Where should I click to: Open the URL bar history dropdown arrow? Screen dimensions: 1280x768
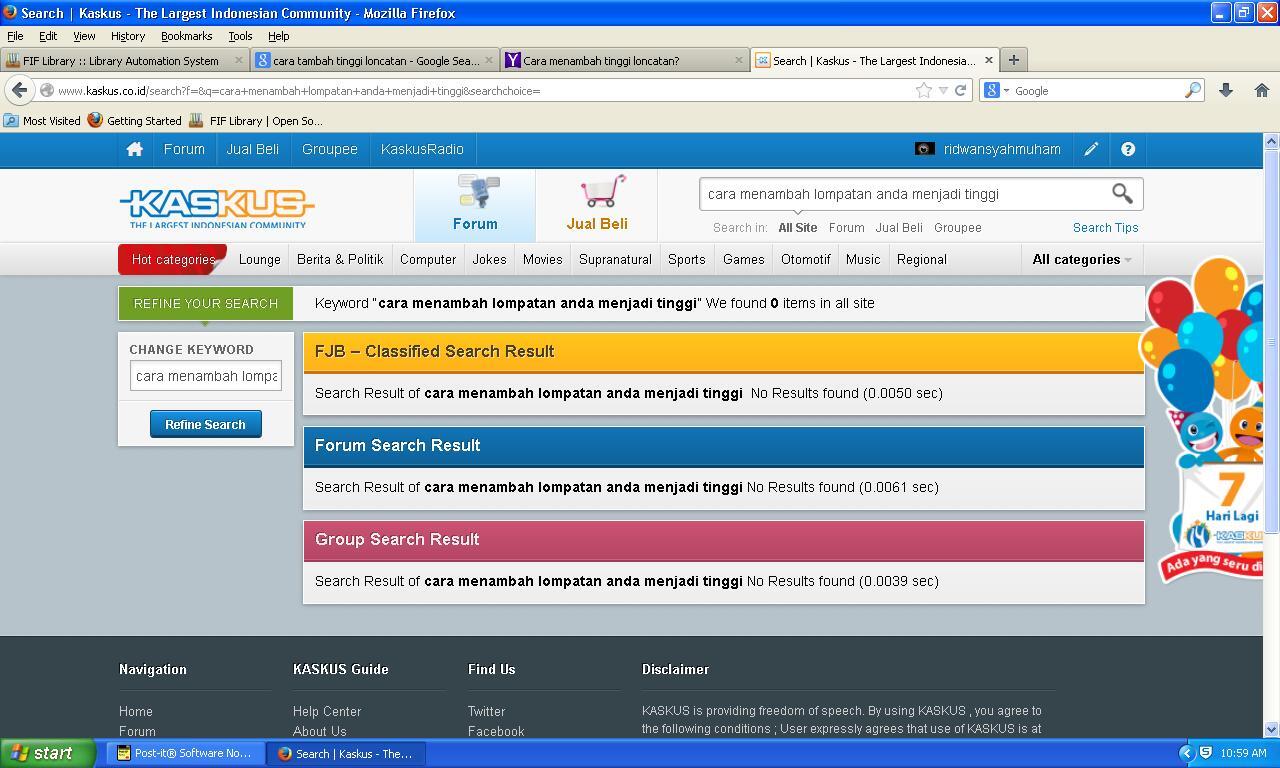942,90
